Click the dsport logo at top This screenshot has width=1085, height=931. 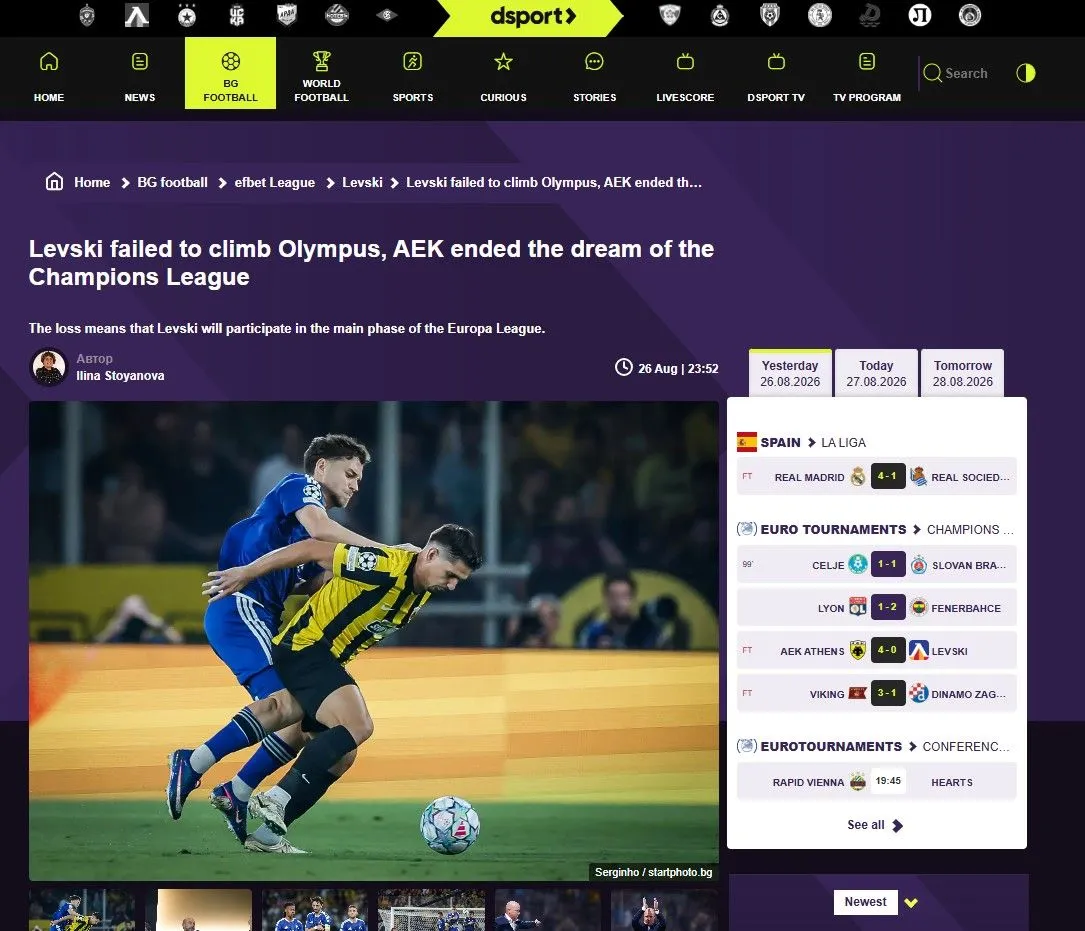click(x=533, y=17)
